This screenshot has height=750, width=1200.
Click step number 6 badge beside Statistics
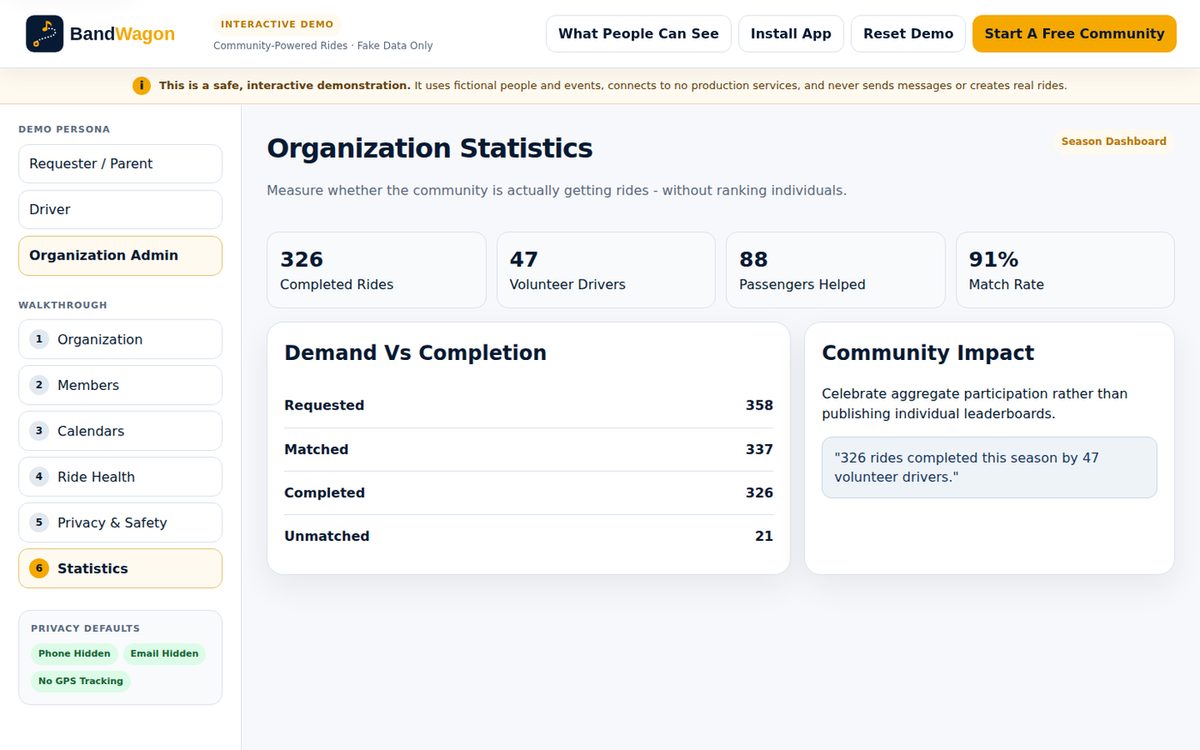39,568
